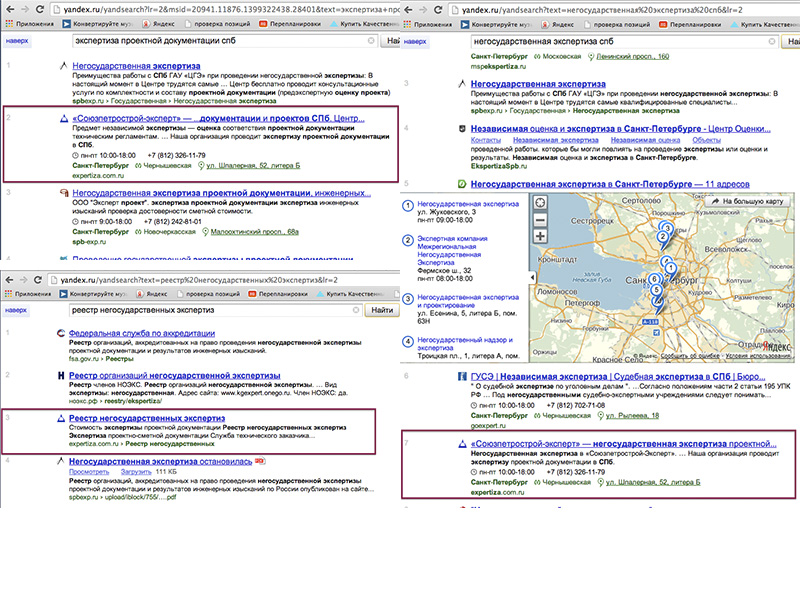This screenshot has width=800, height=600.
Task: Click map pin number 6
Action: [x=654, y=280]
